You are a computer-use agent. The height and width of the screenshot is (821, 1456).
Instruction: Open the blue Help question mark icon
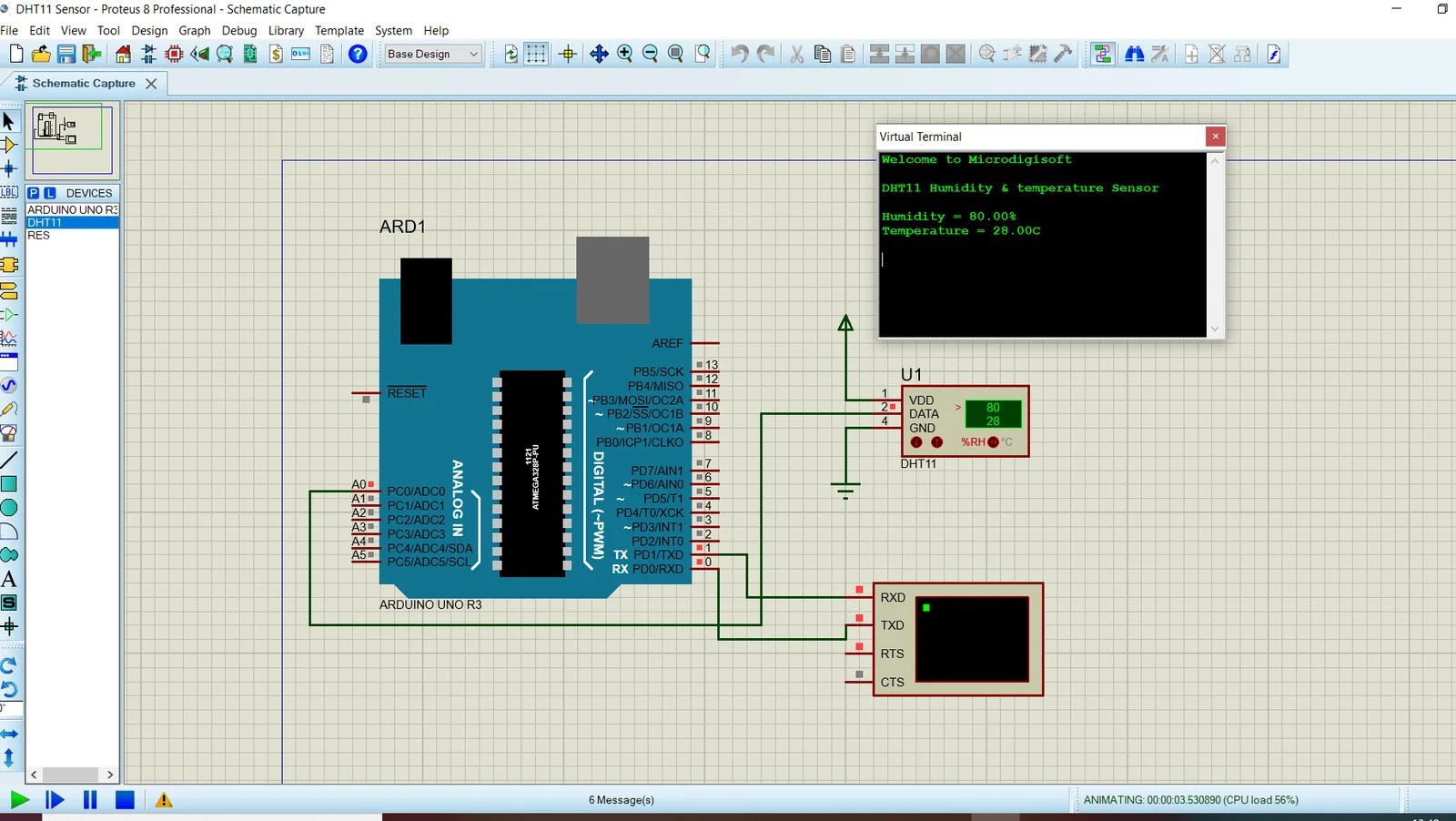click(358, 54)
